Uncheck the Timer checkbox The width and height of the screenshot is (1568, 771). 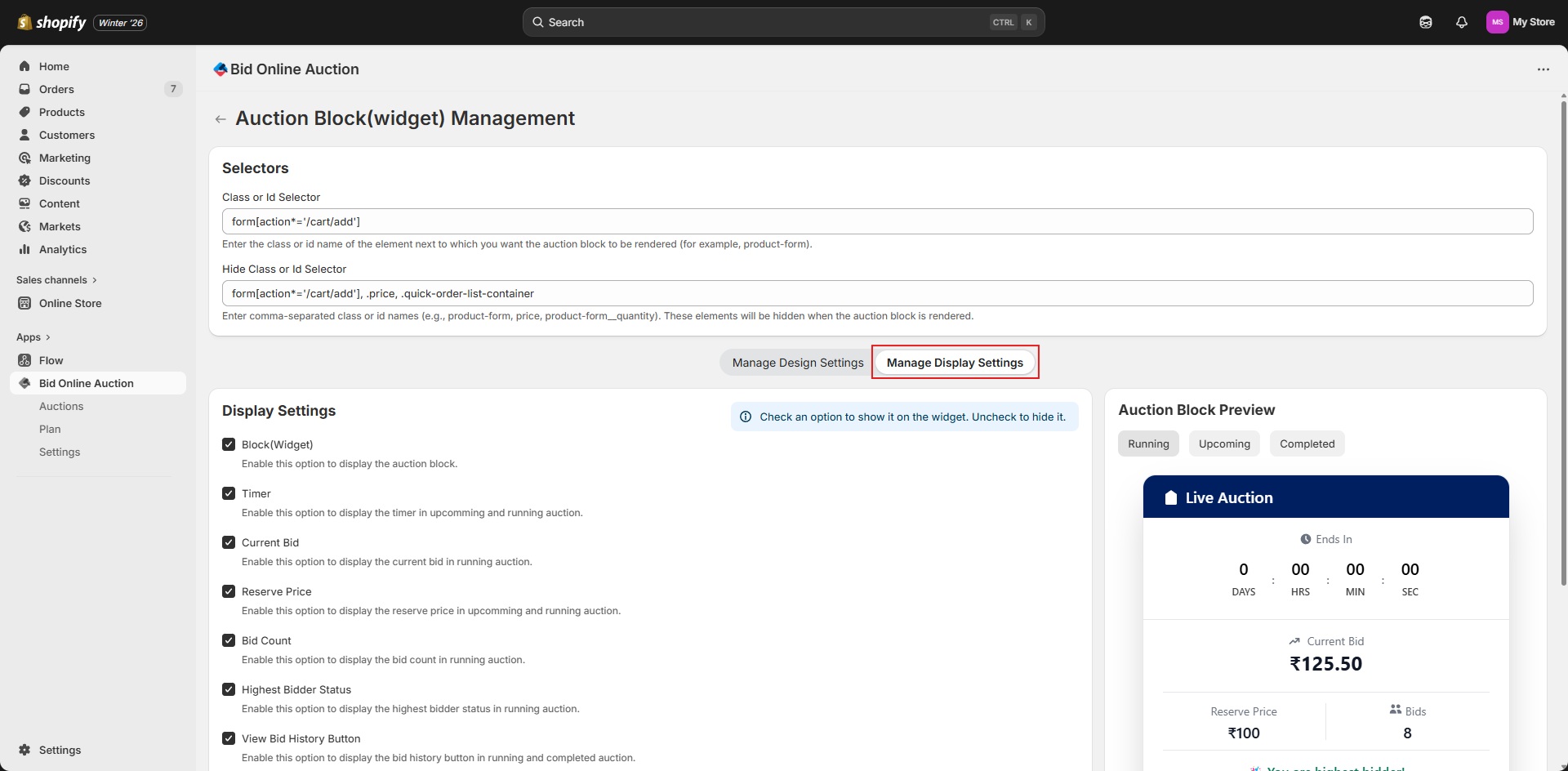click(229, 493)
